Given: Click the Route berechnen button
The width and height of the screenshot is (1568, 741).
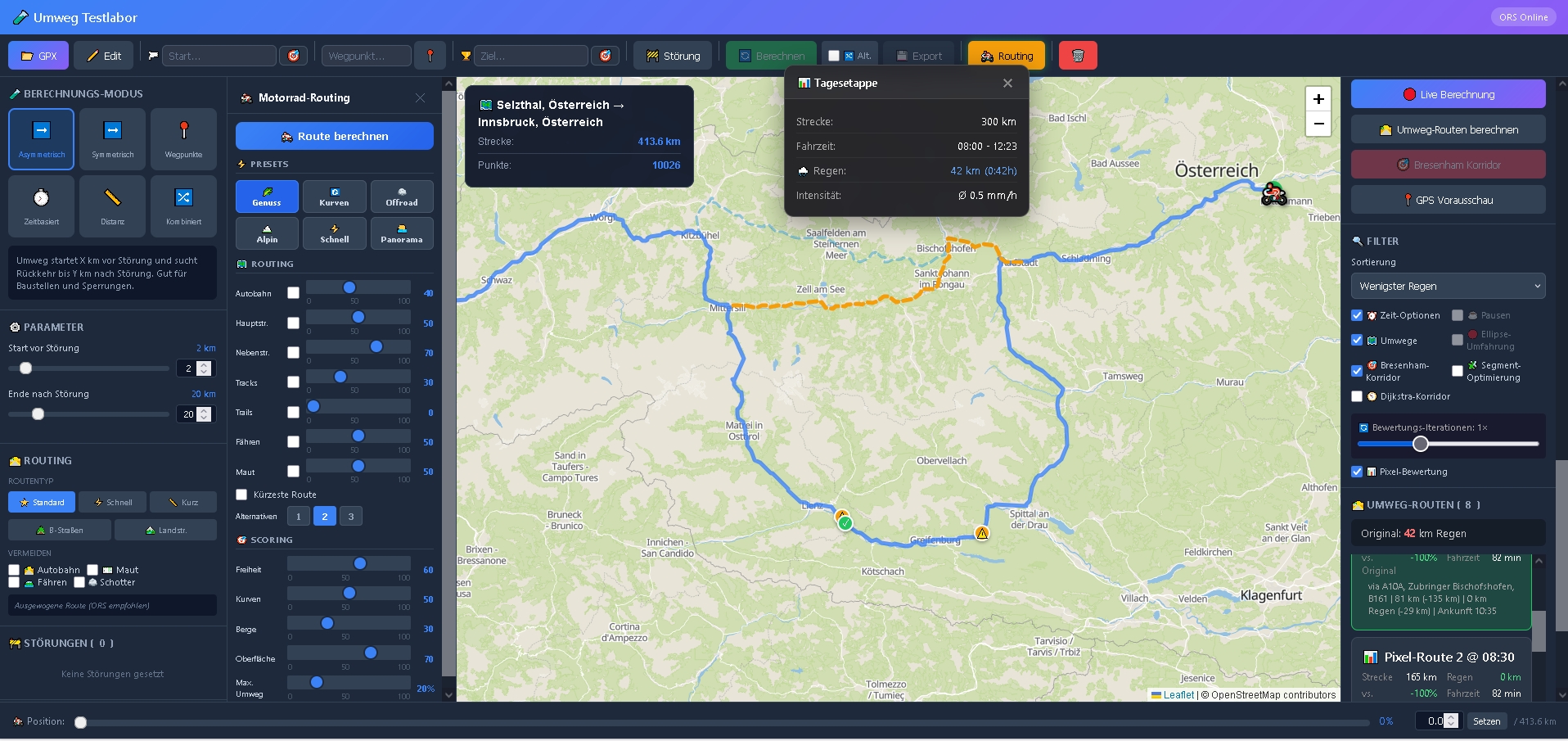Looking at the screenshot, I should [x=334, y=136].
